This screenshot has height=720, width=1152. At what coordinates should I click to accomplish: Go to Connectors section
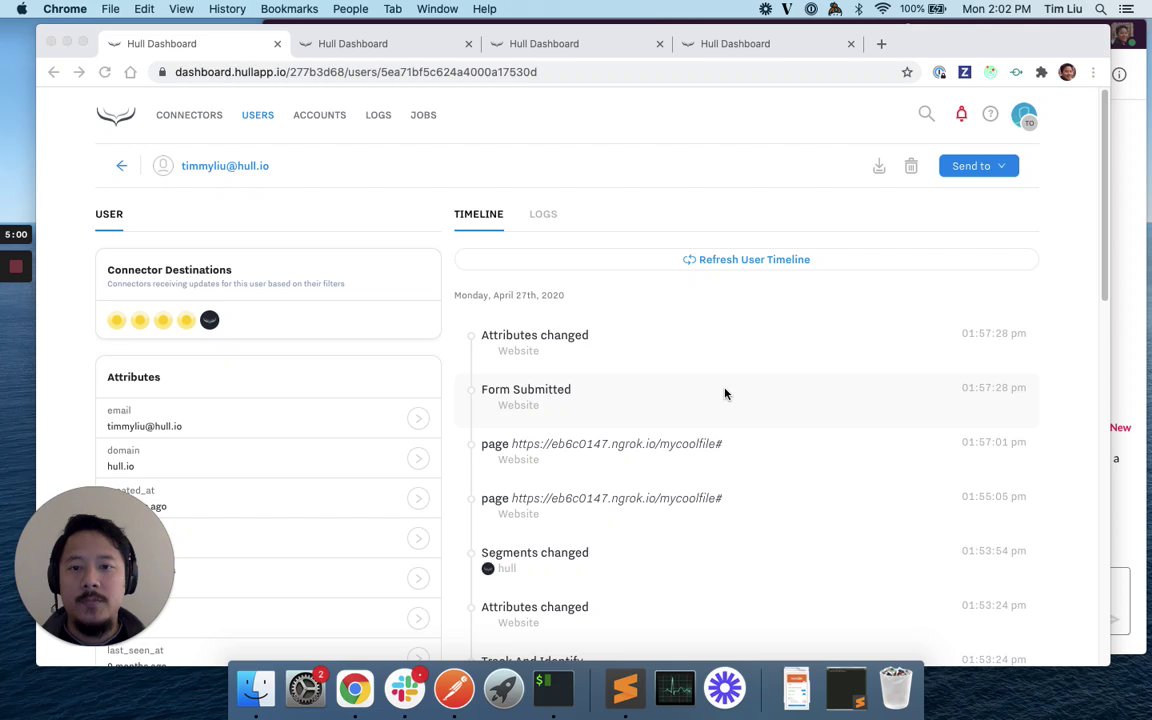pos(189,115)
